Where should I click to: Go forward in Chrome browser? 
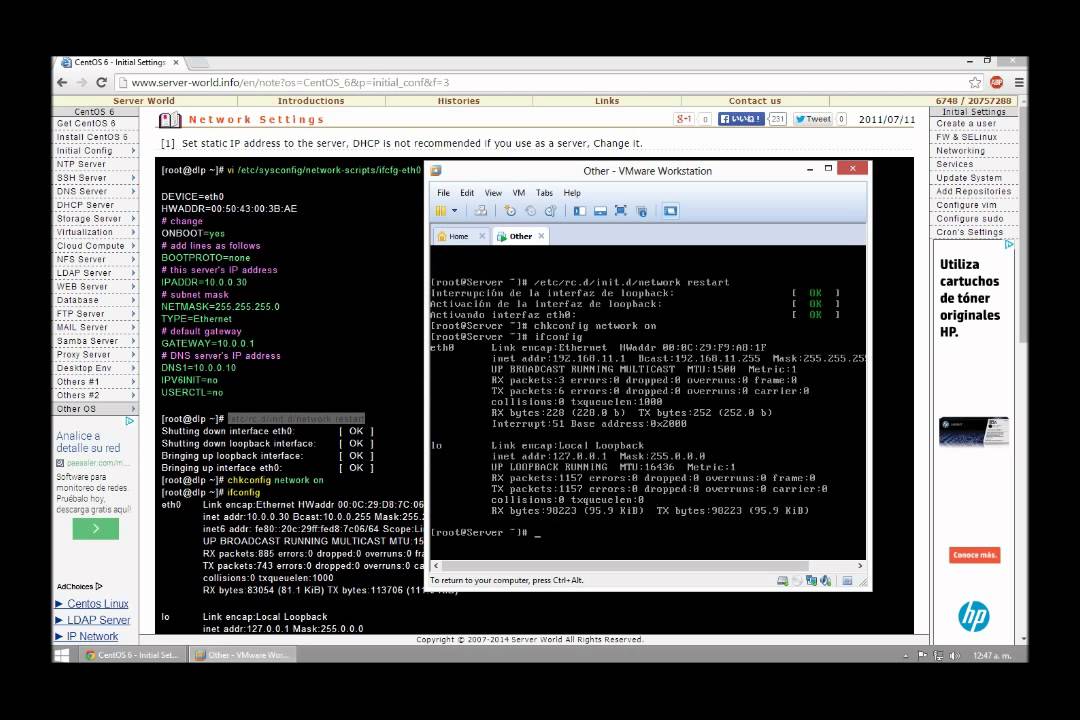[82, 83]
